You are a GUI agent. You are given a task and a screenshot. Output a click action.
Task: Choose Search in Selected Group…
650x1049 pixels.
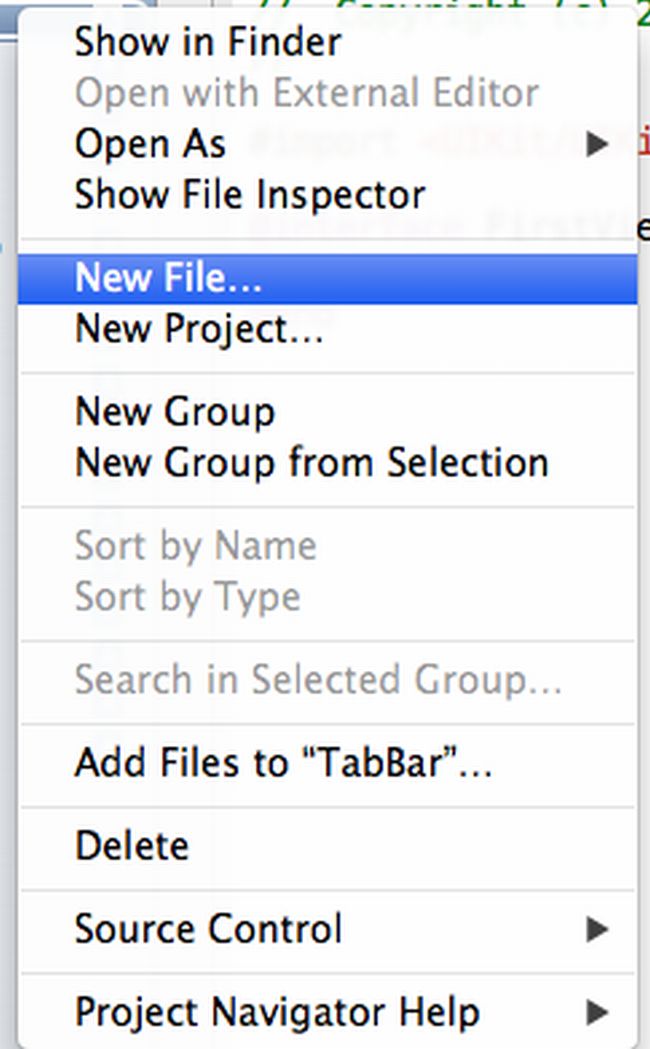(x=318, y=680)
